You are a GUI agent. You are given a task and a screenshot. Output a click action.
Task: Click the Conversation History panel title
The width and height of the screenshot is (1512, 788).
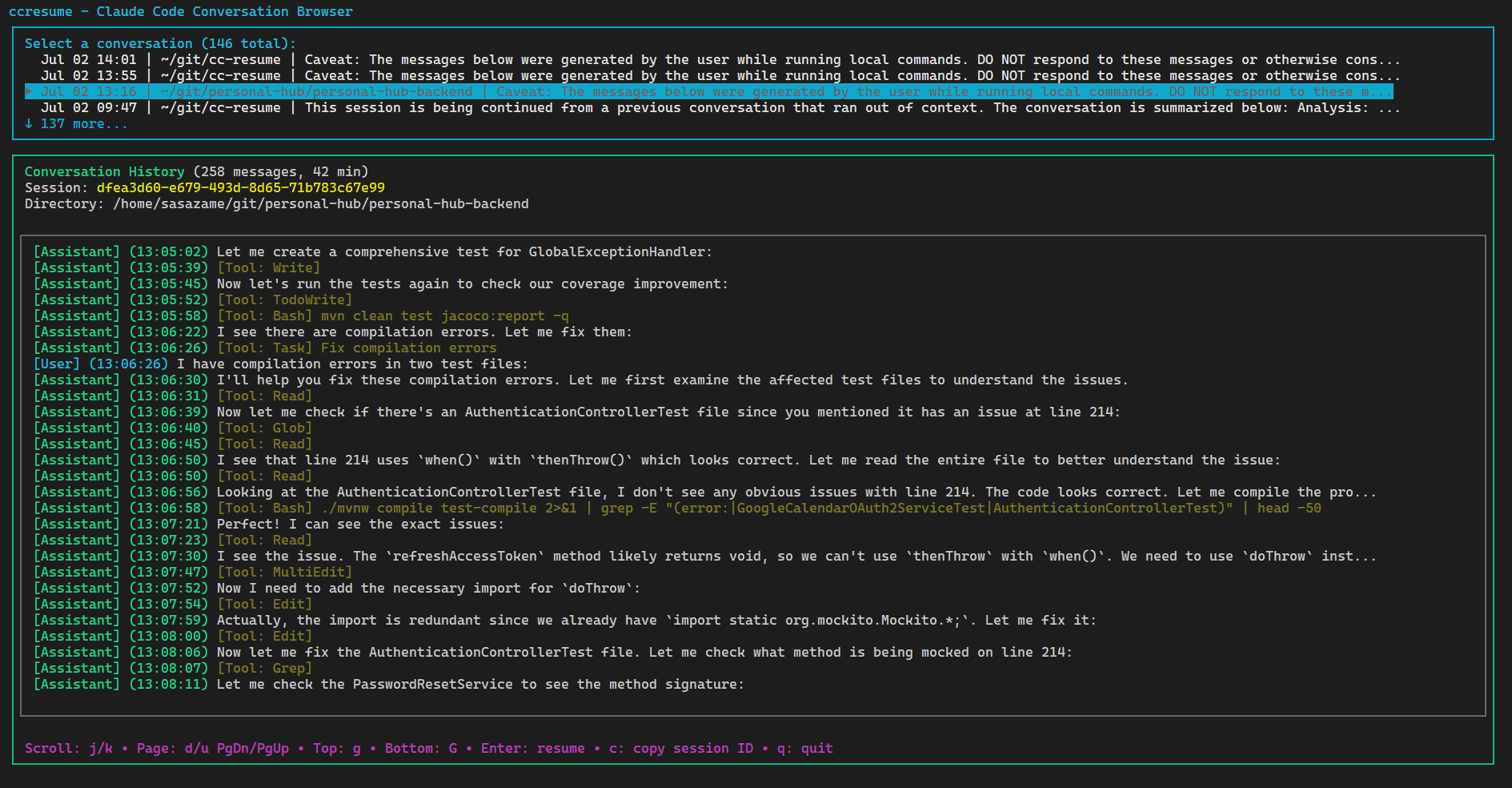(104, 171)
